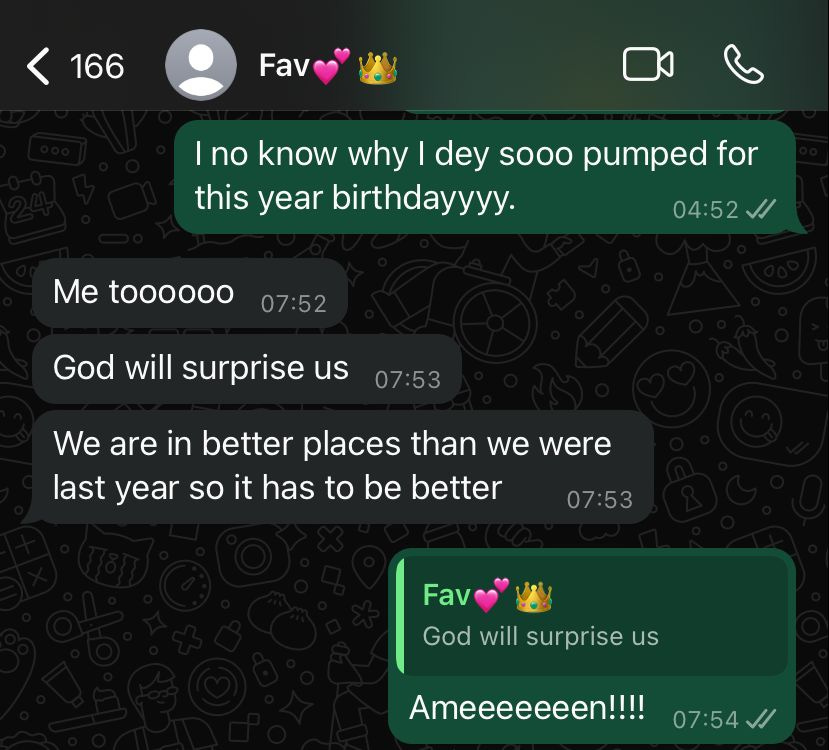Go back using the chevron arrow
Image resolution: width=829 pixels, height=750 pixels.
click(38, 66)
